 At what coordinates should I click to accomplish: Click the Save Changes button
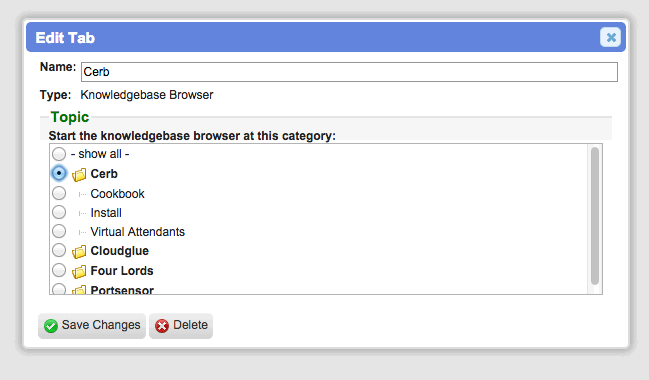point(92,326)
